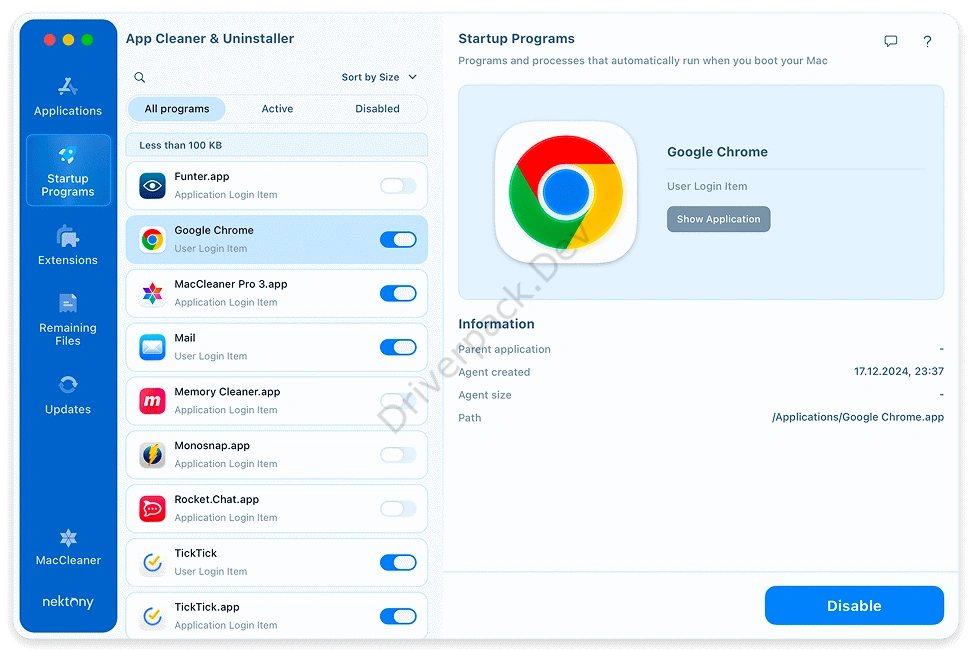The width and height of the screenshot is (968, 650).
Task: Click the Mail envelope icon
Action: point(152,347)
